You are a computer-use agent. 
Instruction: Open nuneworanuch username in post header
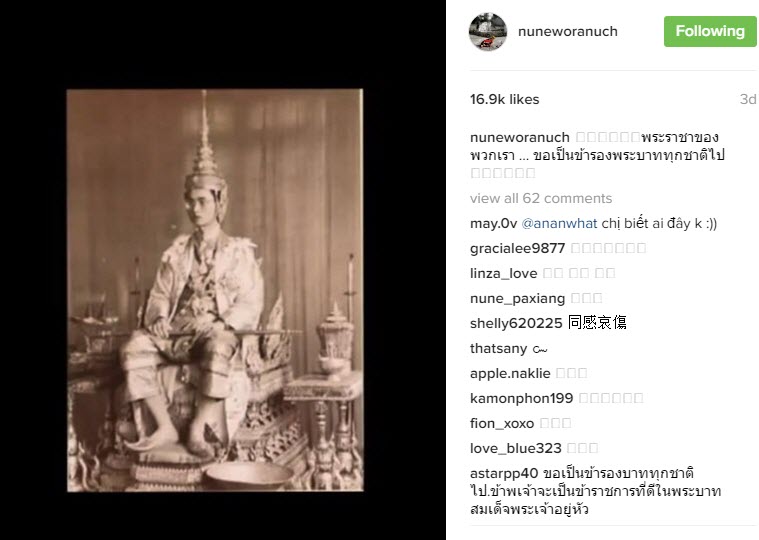567,31
